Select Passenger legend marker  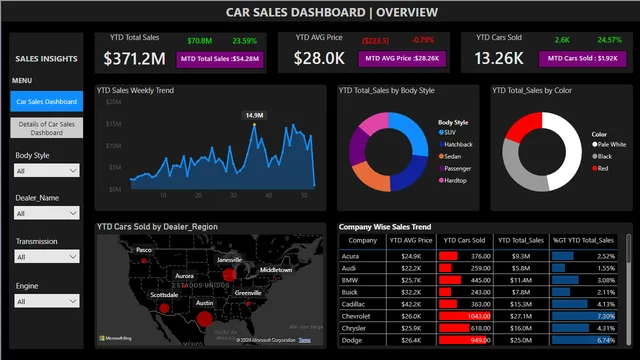pyautogui.click(x=441, y=169)
